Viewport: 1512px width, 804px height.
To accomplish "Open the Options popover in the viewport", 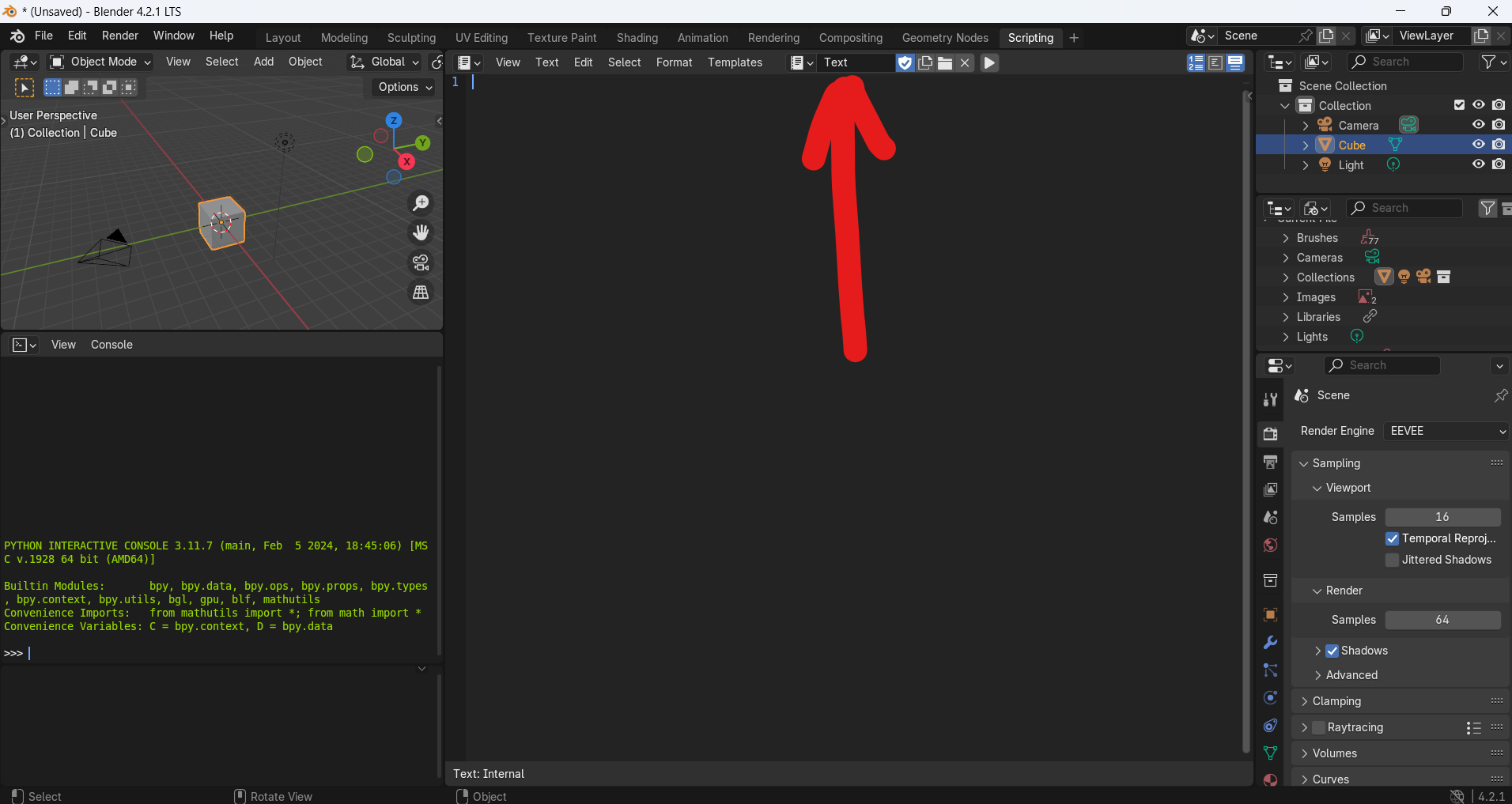I will coord(402,87).
